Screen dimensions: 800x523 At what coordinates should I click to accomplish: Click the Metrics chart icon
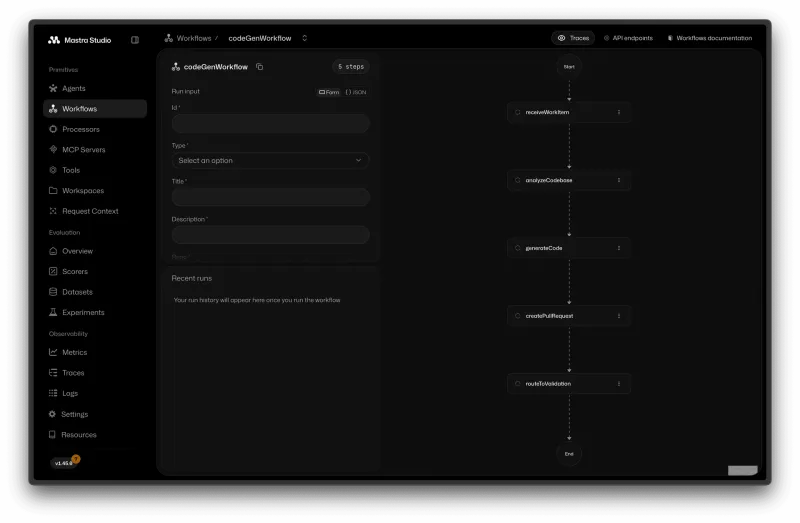[x=53, y=352]
